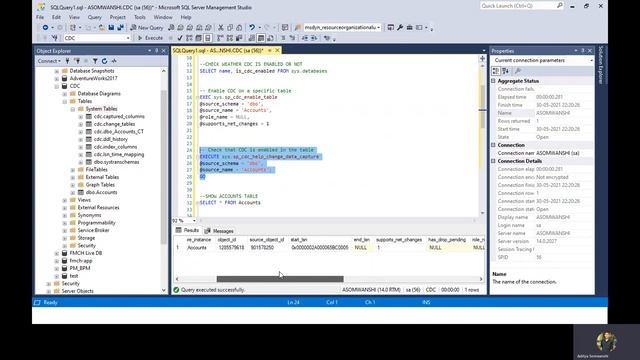The width and height of the screenshot is (640, 360).
Task: Click the object_id value cell in row 1
Action: pyautogui.click(x=231, y=248)
